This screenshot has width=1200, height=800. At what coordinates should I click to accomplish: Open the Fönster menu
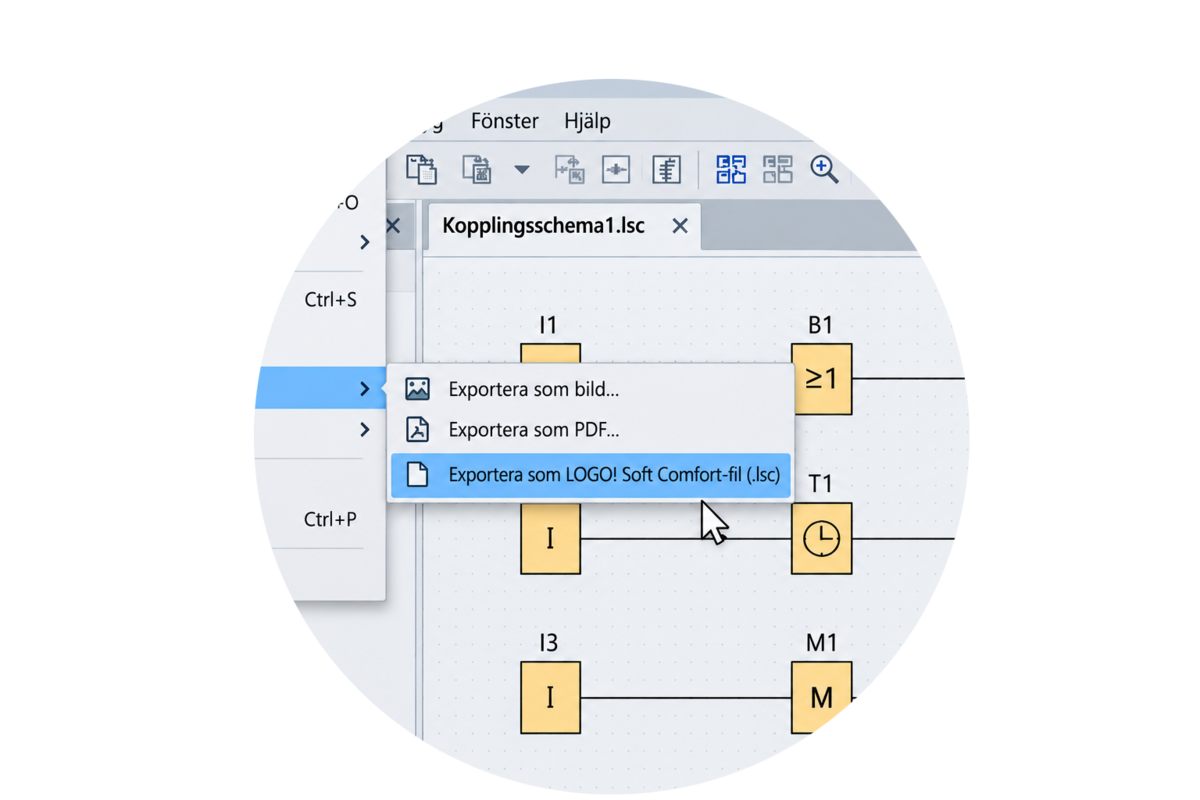(x=505, y=121)
